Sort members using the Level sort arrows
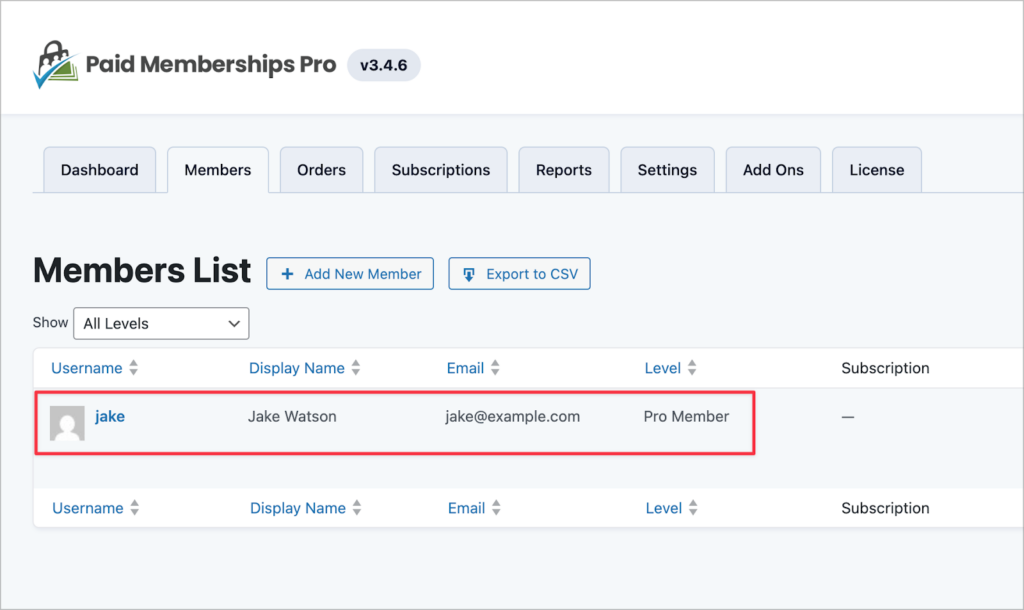The width and height of the screenshot is (1024, 610). point(694,368)
